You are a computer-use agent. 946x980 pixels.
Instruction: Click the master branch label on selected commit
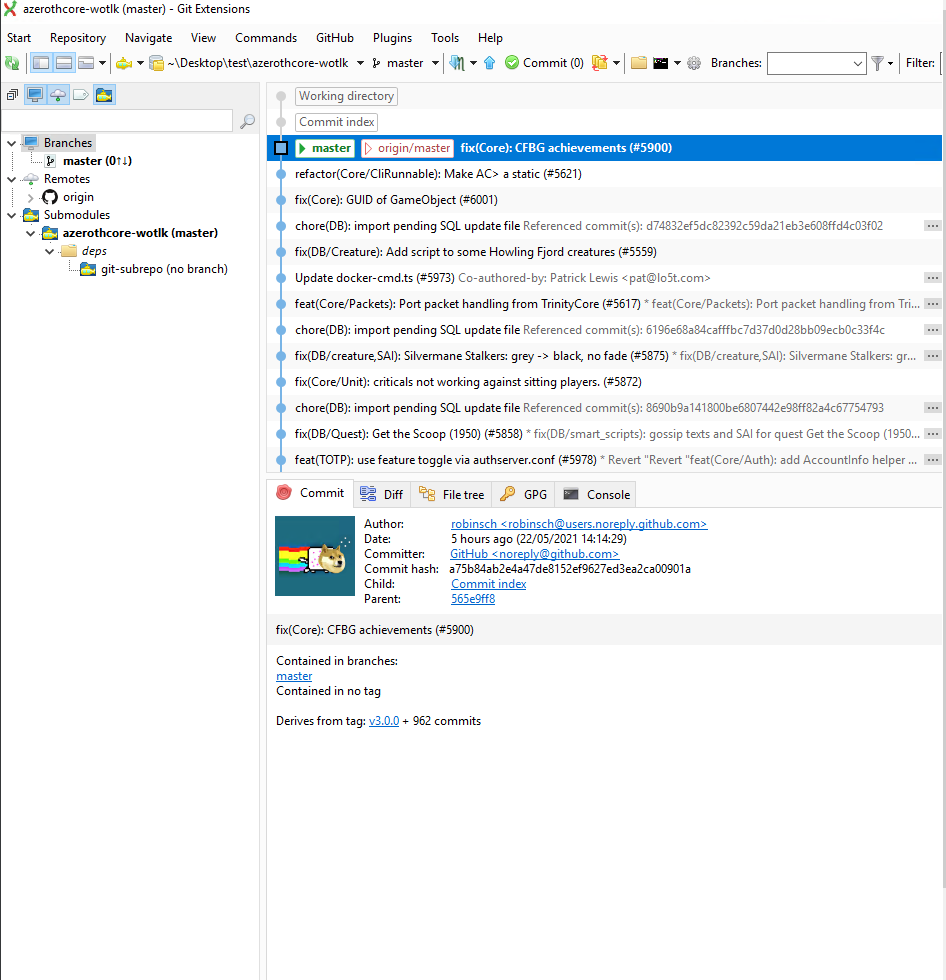click(326, 148)
